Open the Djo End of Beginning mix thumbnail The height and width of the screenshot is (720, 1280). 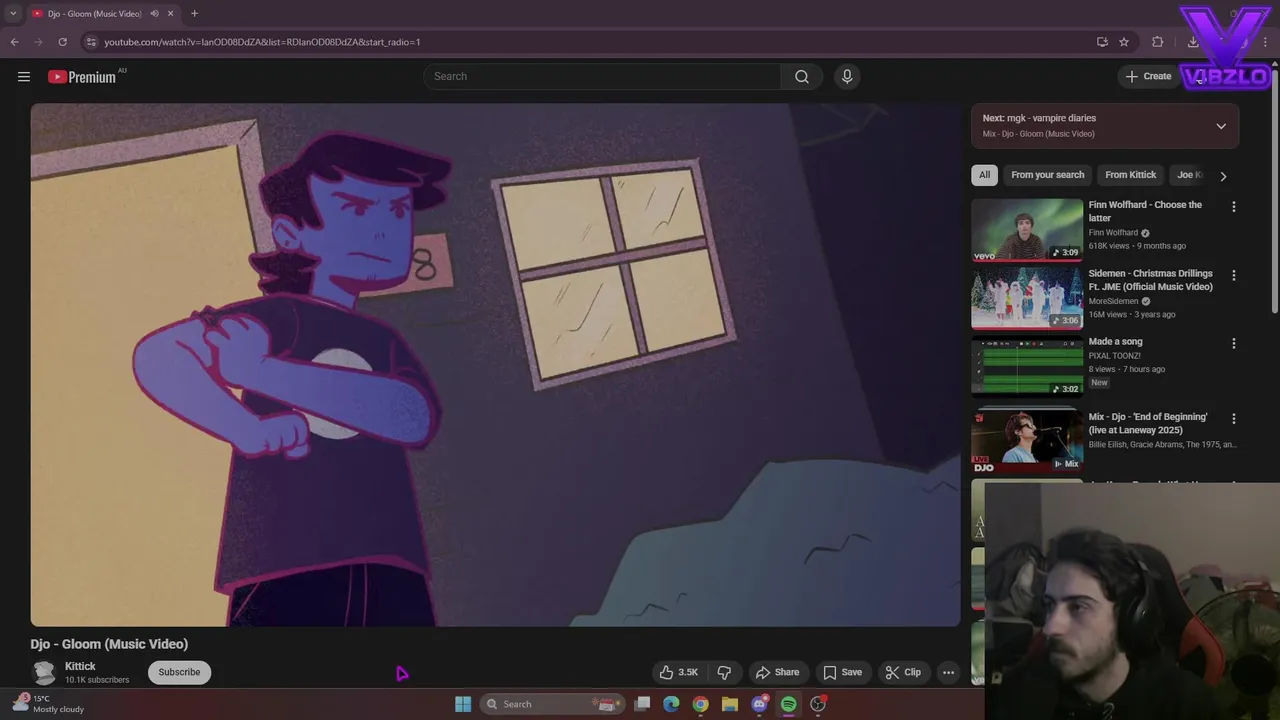click(1027, 441)
